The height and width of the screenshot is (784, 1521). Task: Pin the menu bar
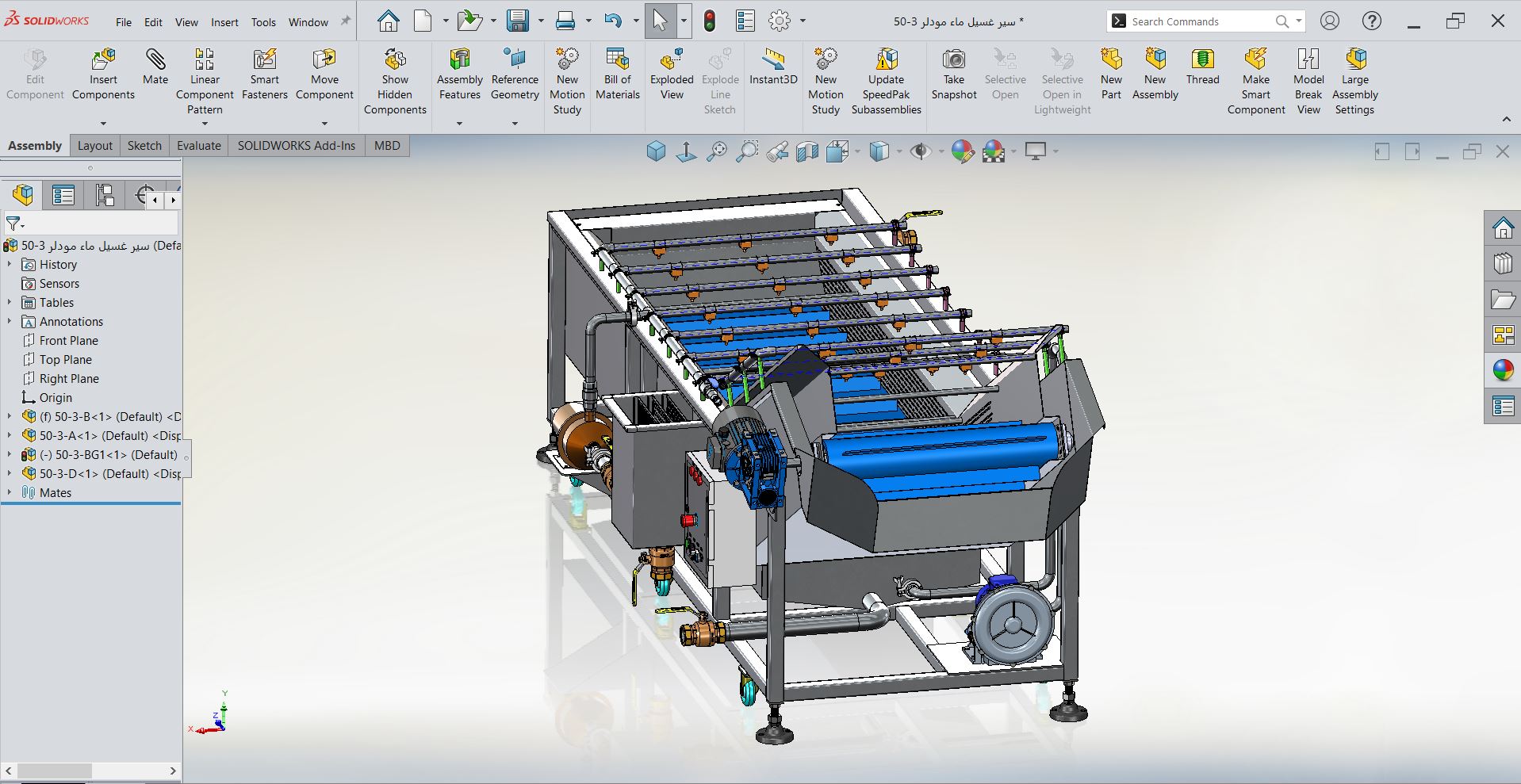(345, 21)
